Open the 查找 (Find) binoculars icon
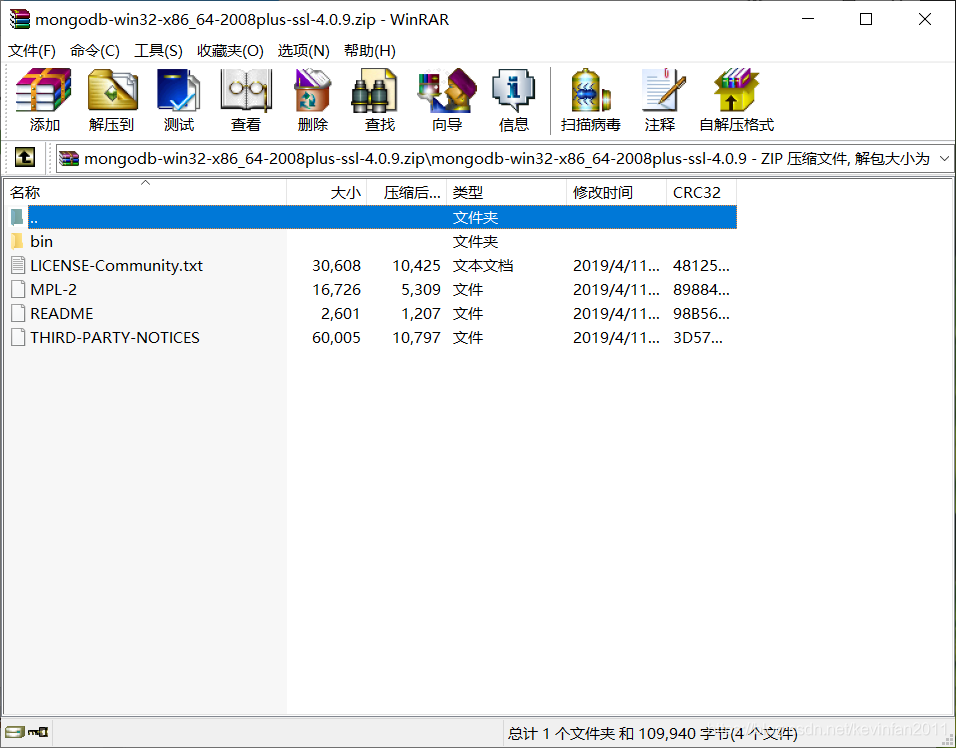Image resolution: width=956 pixels, height=748 pixels. click(x=374, y=90)
